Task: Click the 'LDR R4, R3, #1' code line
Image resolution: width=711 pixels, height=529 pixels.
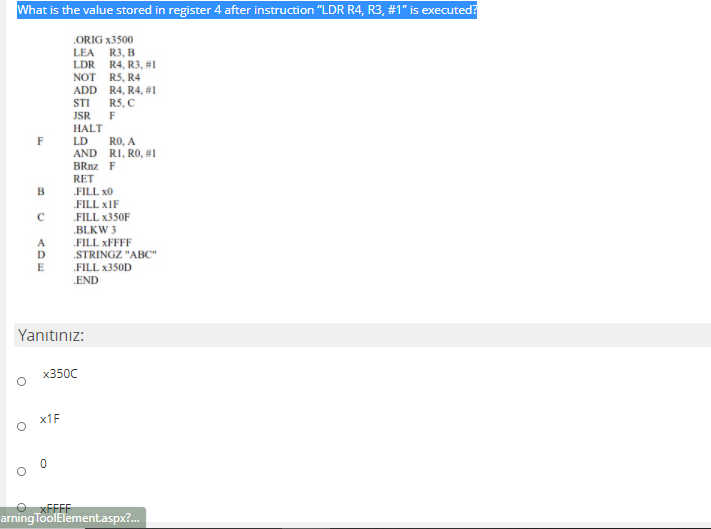Action: [x=115, y=65]
